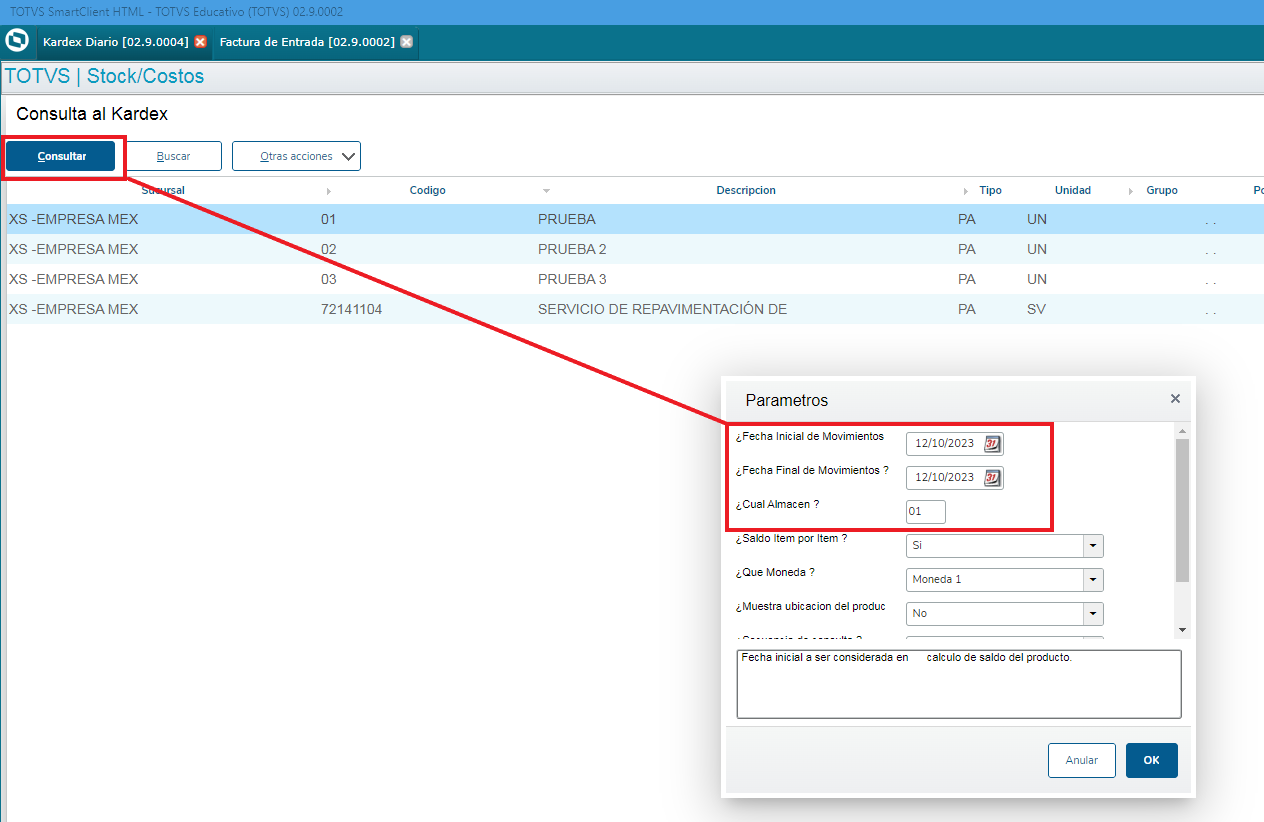
Task: Open the calendar picker for Fecha Final de Movimientos
Action: click(x=993, y=477)
